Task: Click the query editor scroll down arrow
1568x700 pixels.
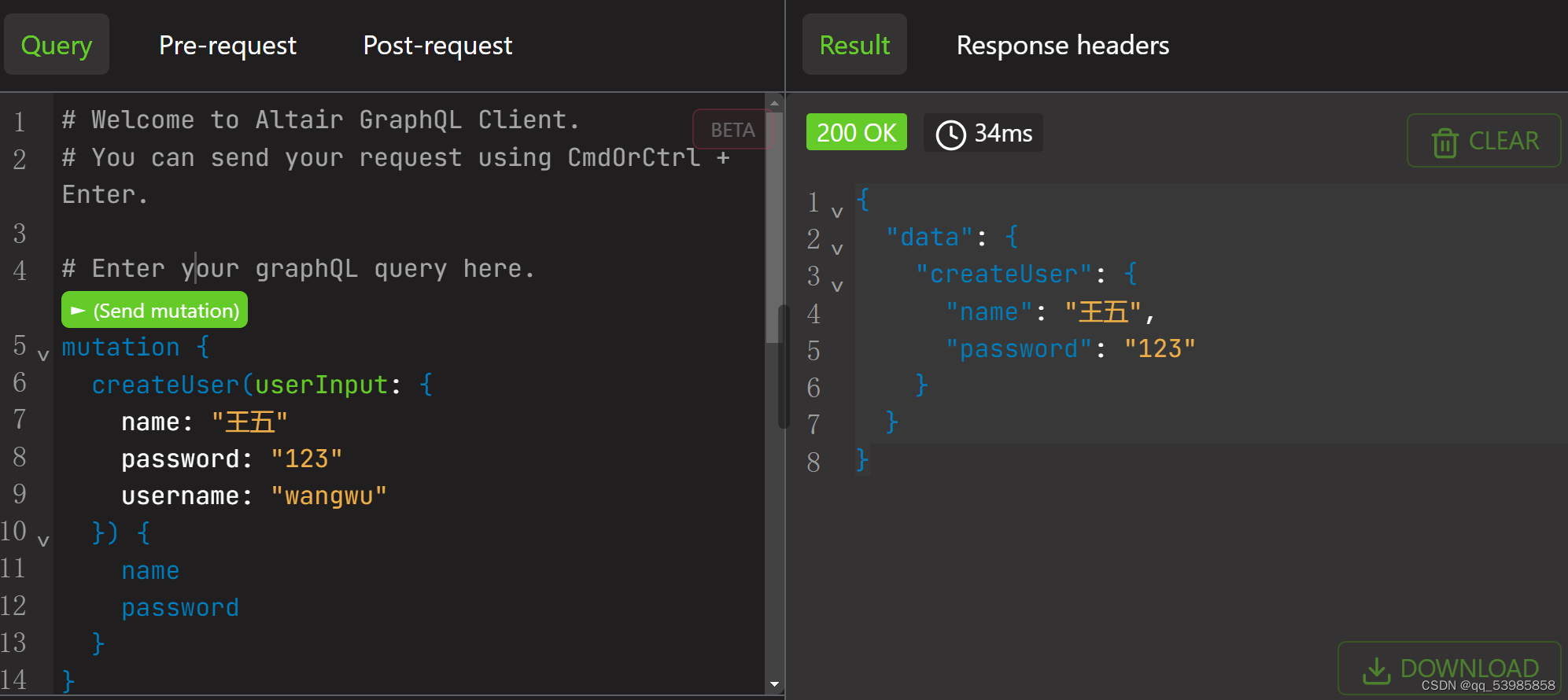Action: [x=774, y=684]
